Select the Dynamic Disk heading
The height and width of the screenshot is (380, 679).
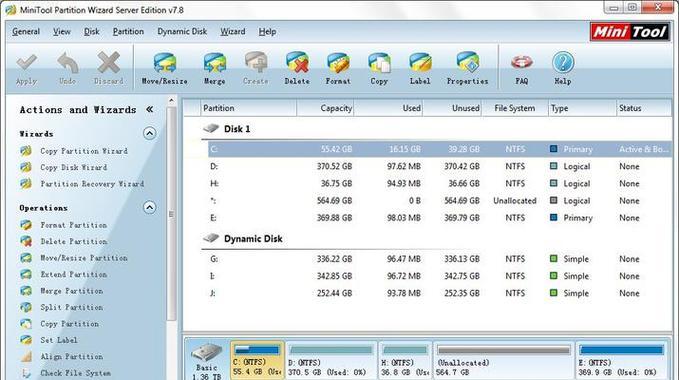(253, 239)
